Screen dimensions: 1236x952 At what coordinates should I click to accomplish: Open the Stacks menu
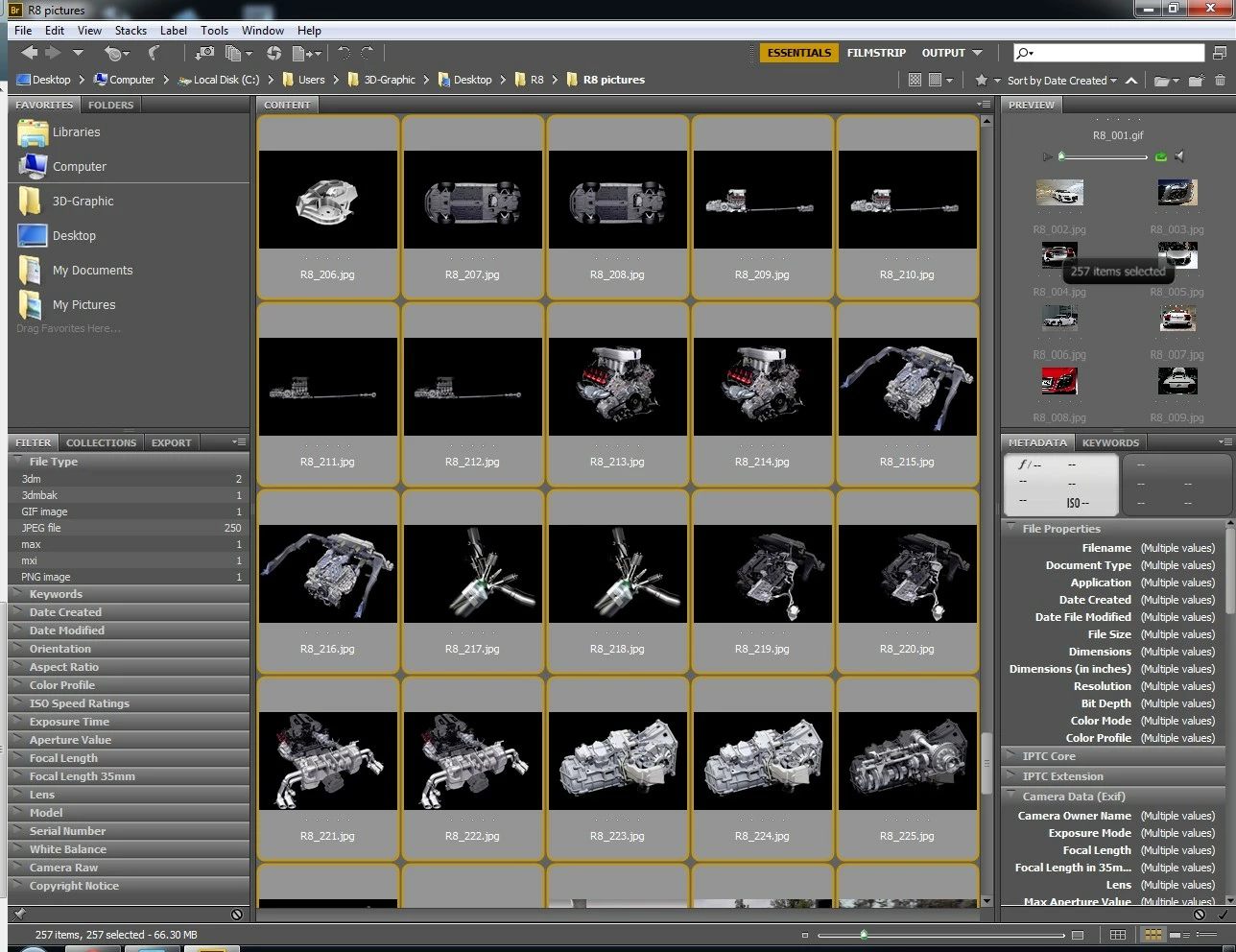(x=131, y=31)
